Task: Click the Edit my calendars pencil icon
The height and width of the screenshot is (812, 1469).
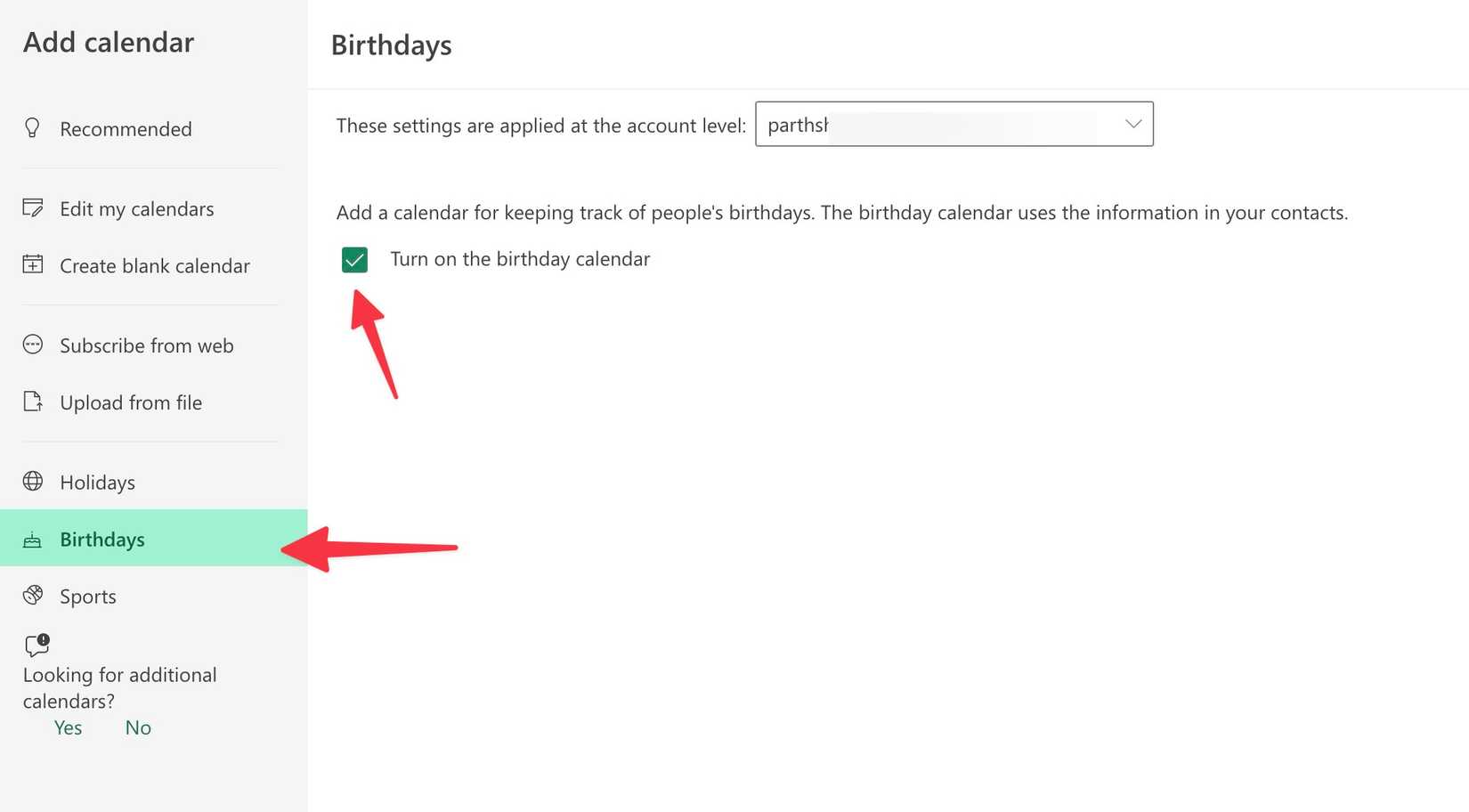Action: click(32, 208)
